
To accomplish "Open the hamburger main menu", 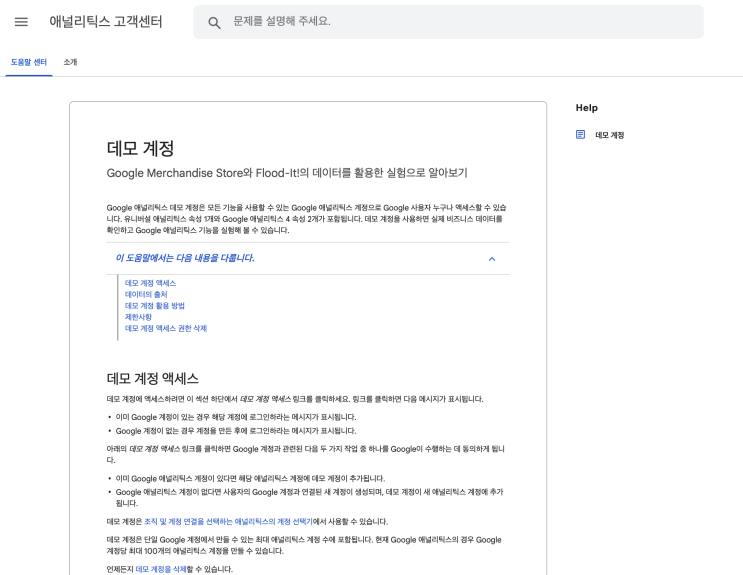I will 21,22.
